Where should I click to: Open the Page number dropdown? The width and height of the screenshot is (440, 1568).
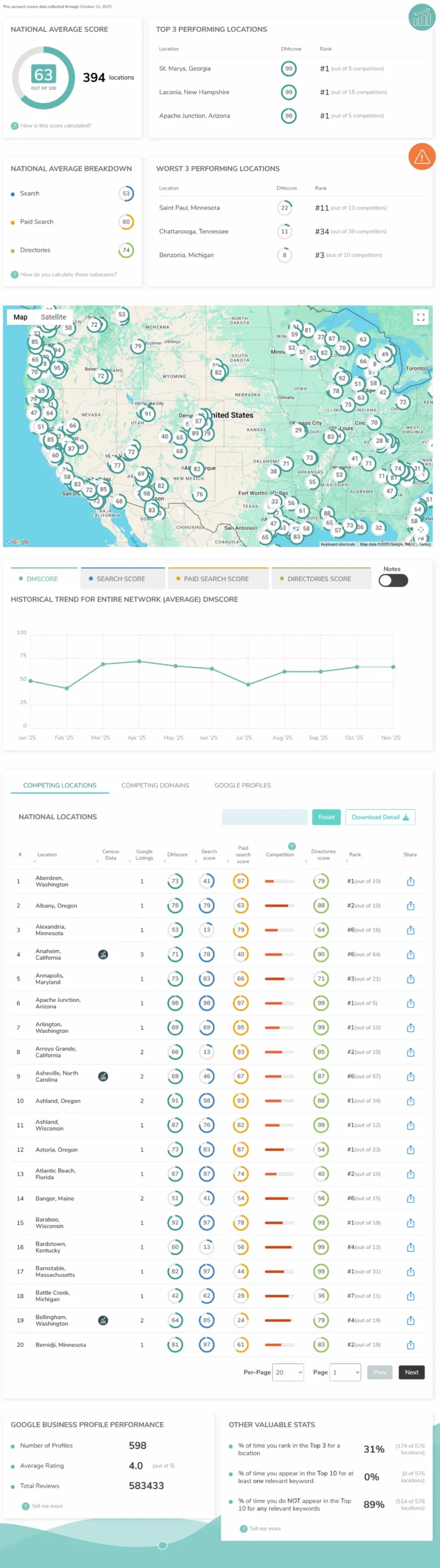click(x=345, y=1372)
